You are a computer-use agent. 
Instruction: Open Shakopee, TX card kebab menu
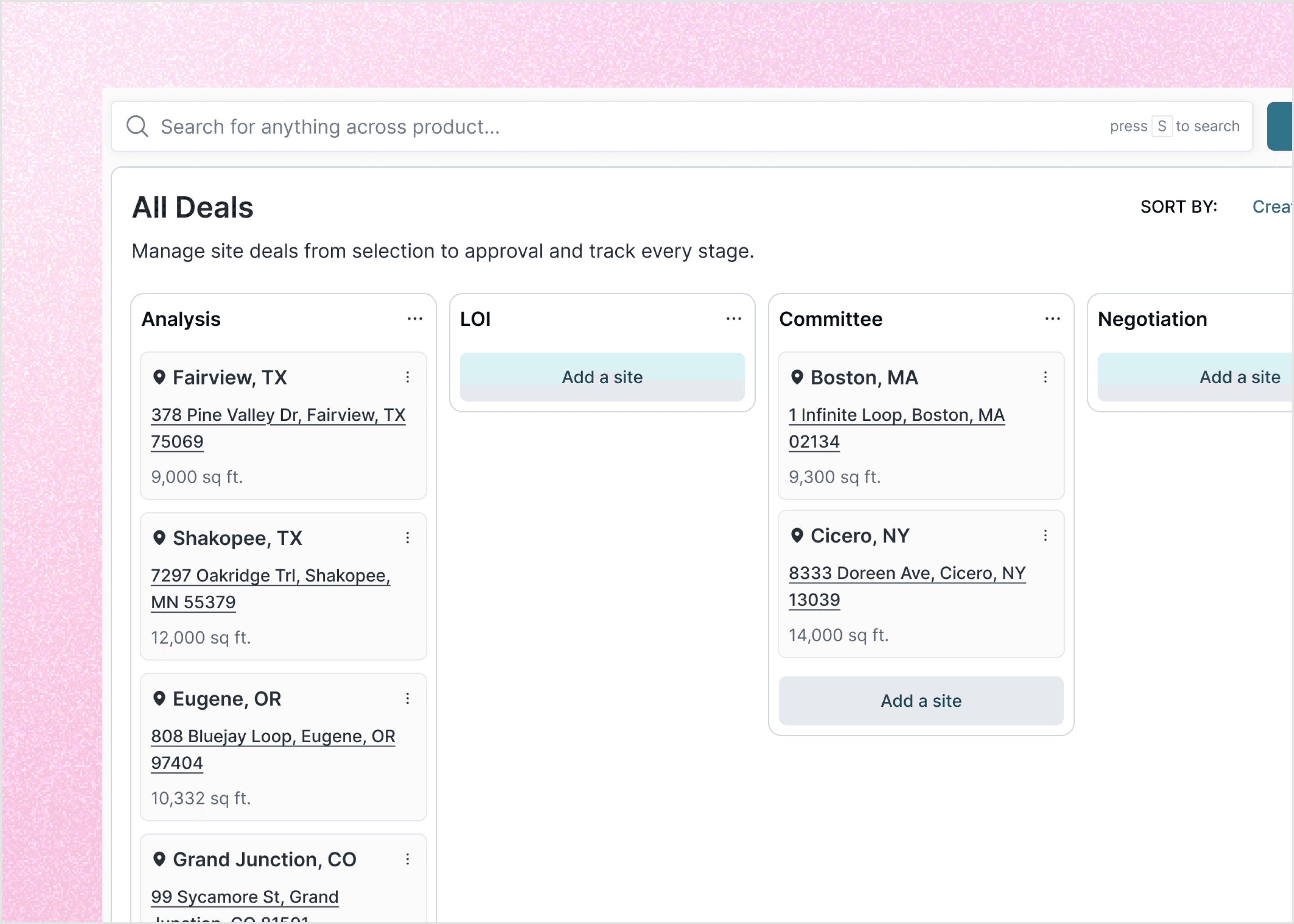(x=407, y=538)
